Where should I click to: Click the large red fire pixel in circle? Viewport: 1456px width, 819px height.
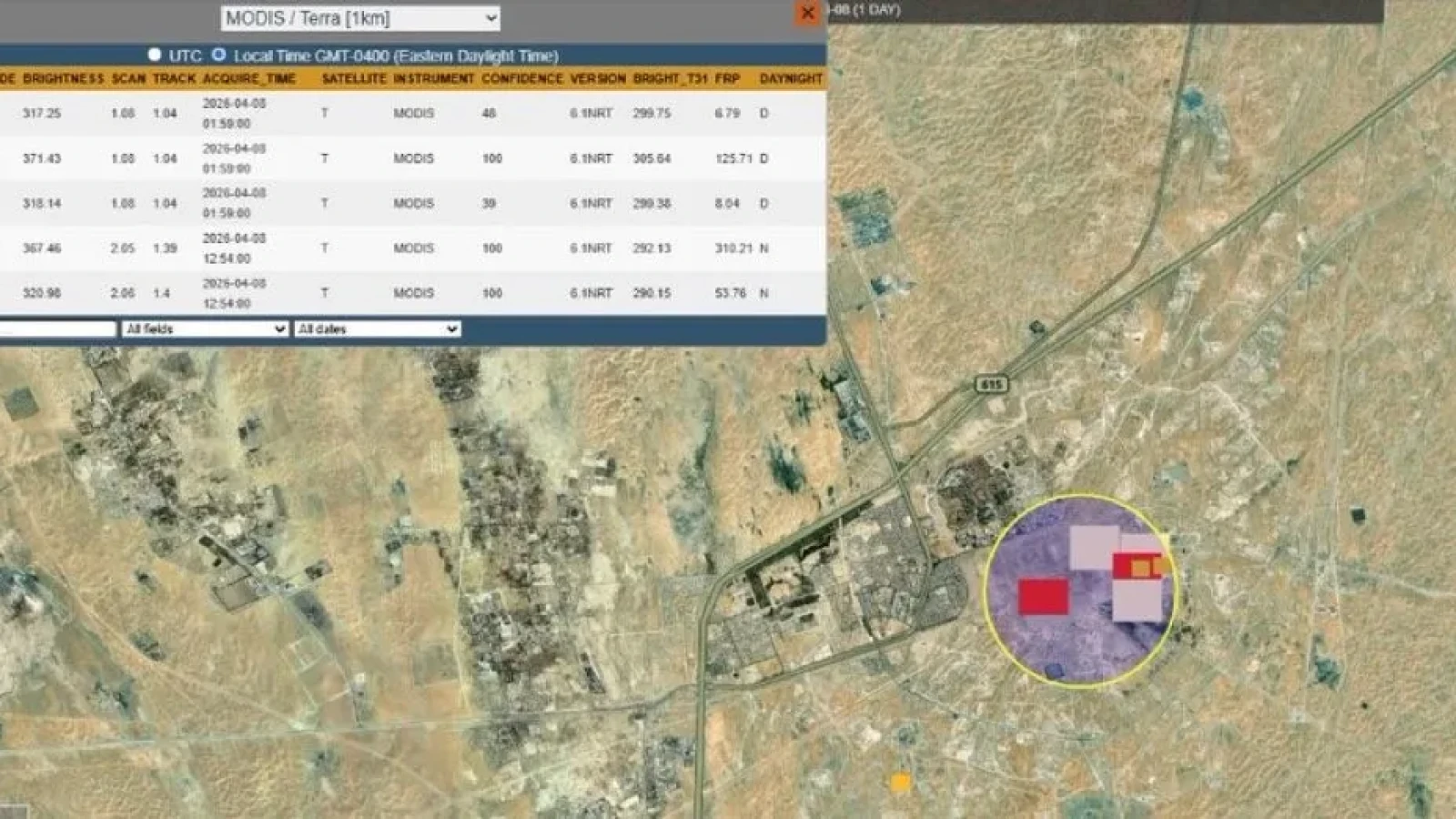pos(1043,597)
